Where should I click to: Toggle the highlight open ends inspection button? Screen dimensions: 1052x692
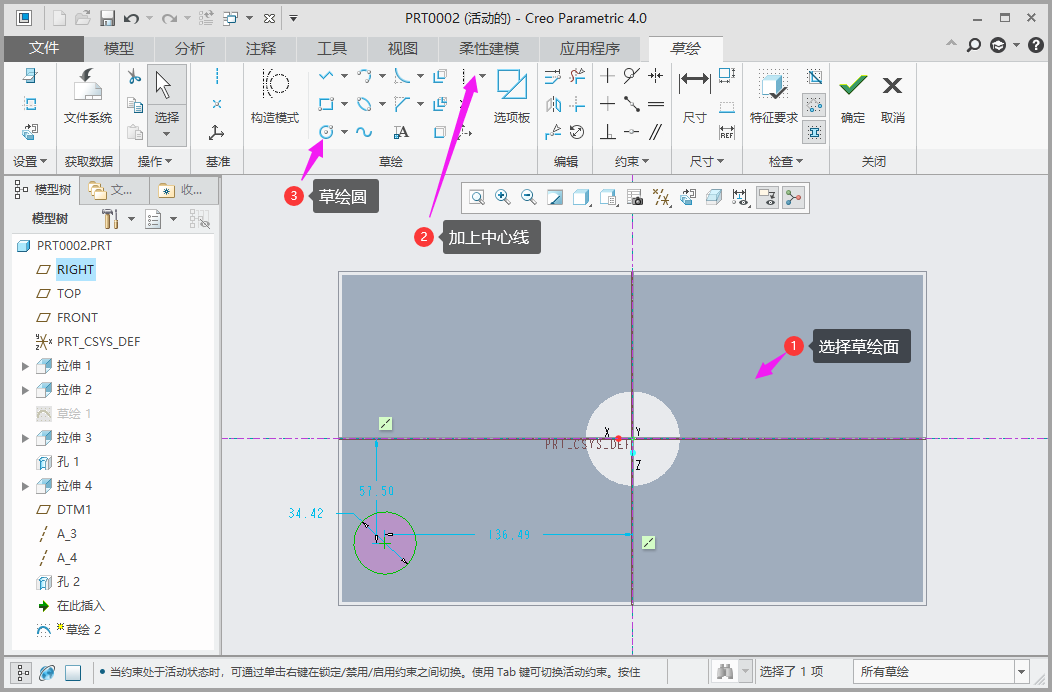tap(814, 104)
